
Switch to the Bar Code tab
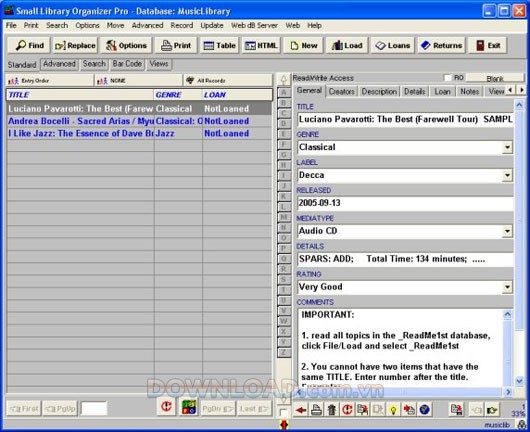tap(127, 64)
